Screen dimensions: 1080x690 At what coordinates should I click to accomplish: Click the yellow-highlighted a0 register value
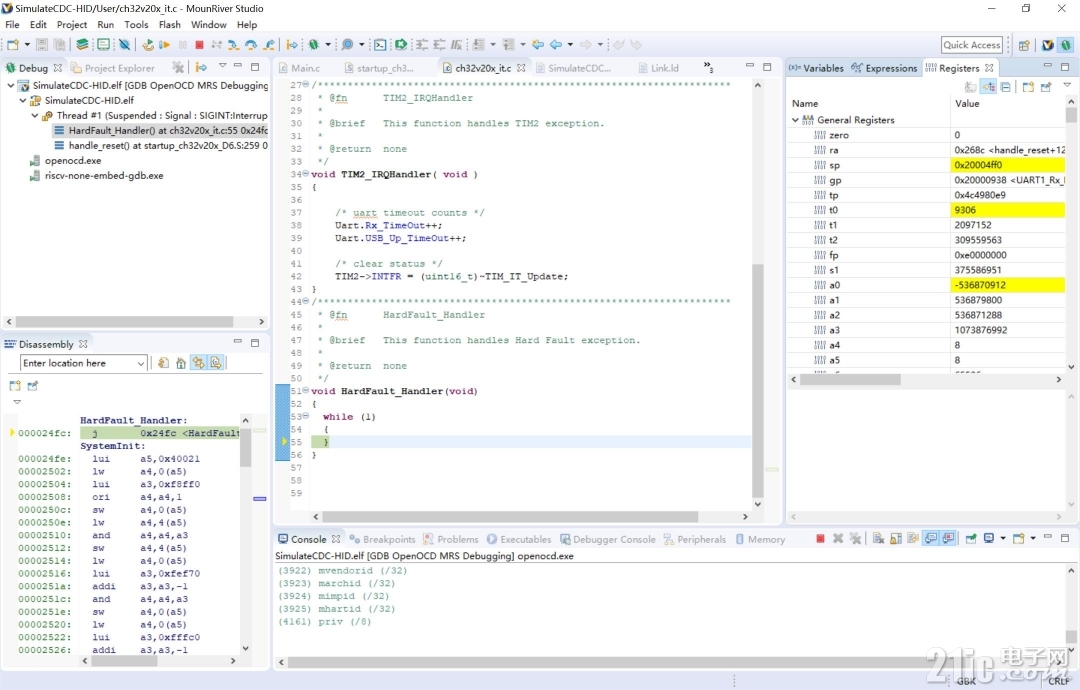coord(1008,285)
